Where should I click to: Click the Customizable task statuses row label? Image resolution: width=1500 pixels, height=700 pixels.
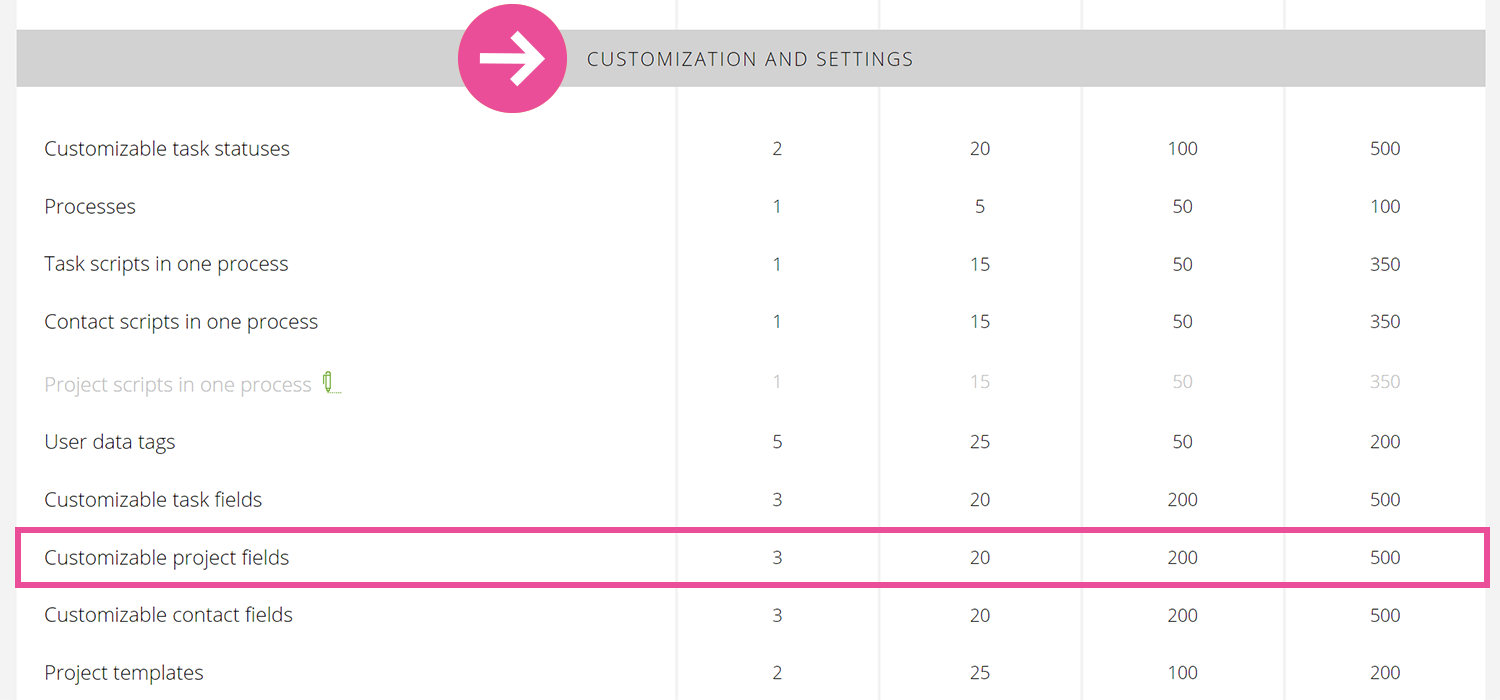(x=167, y=149)
